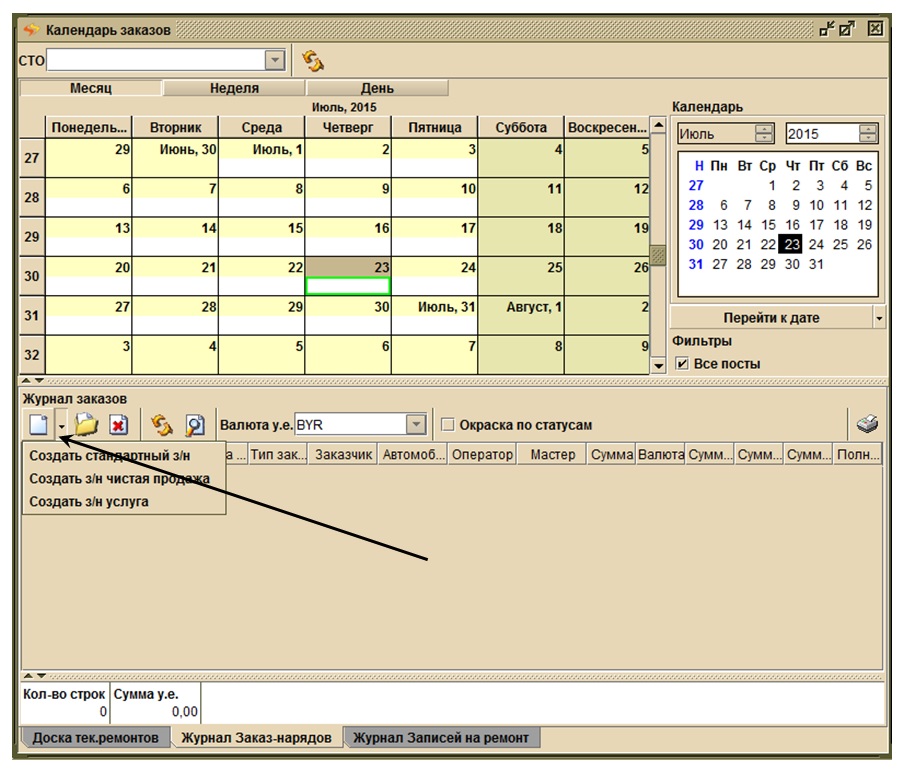Open Журнал Записей на ремонт tab
Image resolution: width=907 pixels, height=773 pixels.
(x=441, y=738)
